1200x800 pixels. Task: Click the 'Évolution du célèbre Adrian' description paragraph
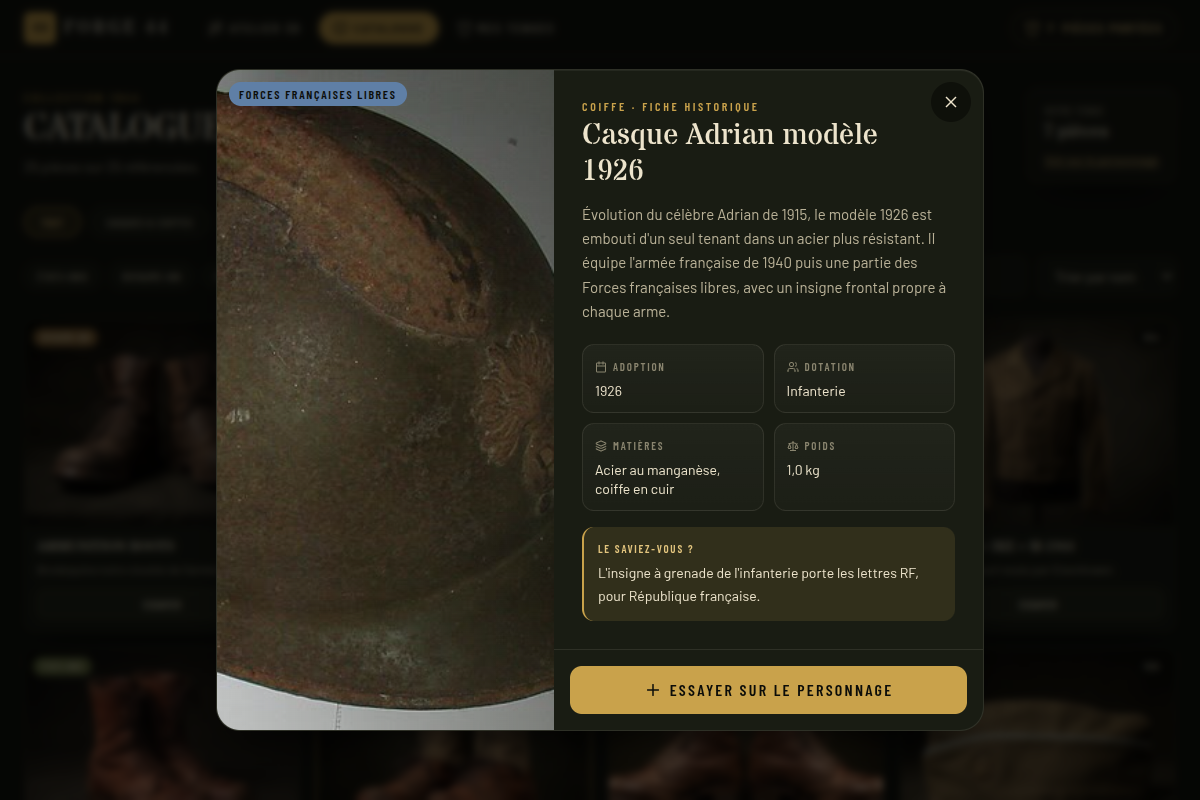coord(764,263)
